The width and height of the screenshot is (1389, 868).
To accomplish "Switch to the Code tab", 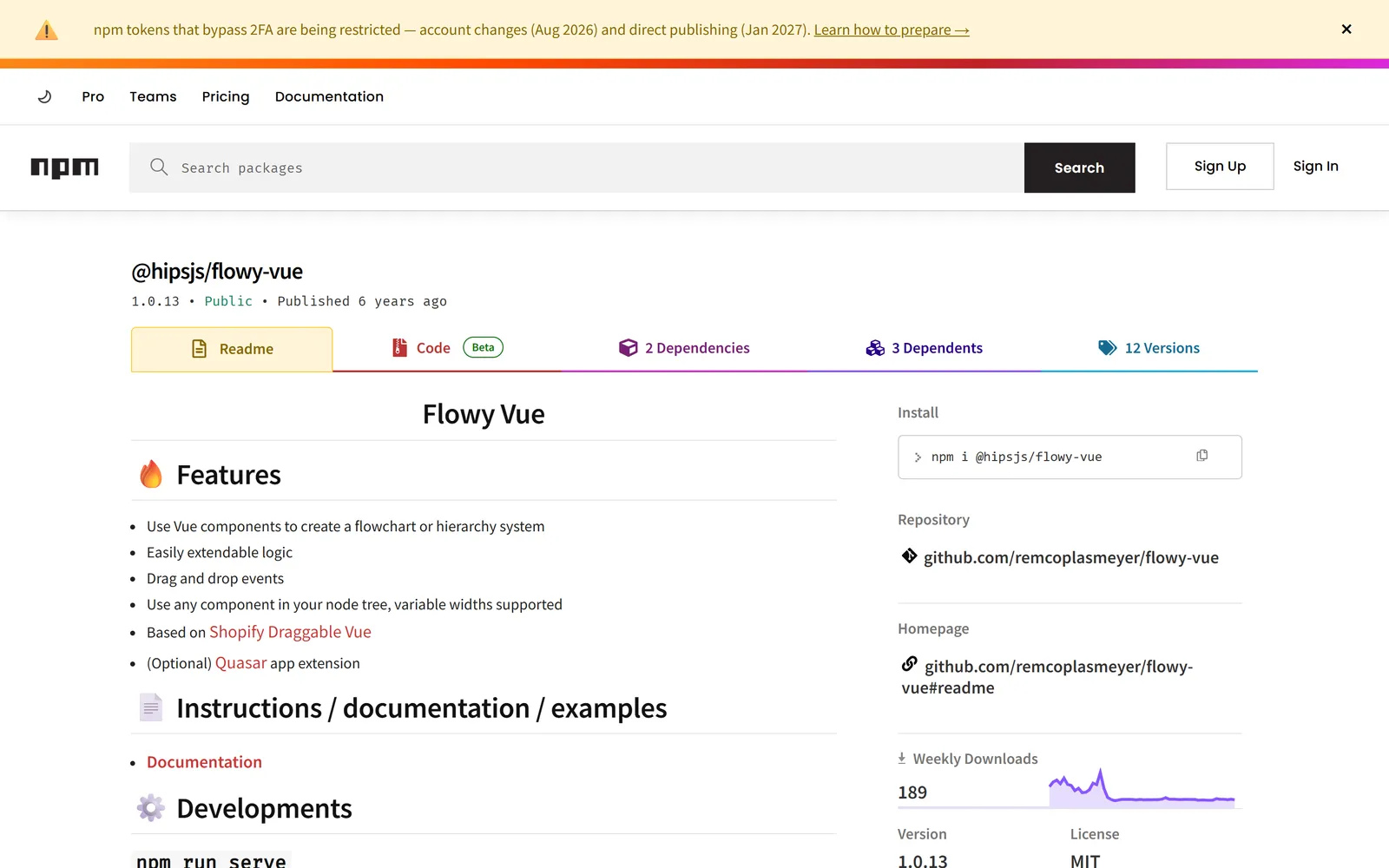I will pyautogui.click(x=447, y=348).
